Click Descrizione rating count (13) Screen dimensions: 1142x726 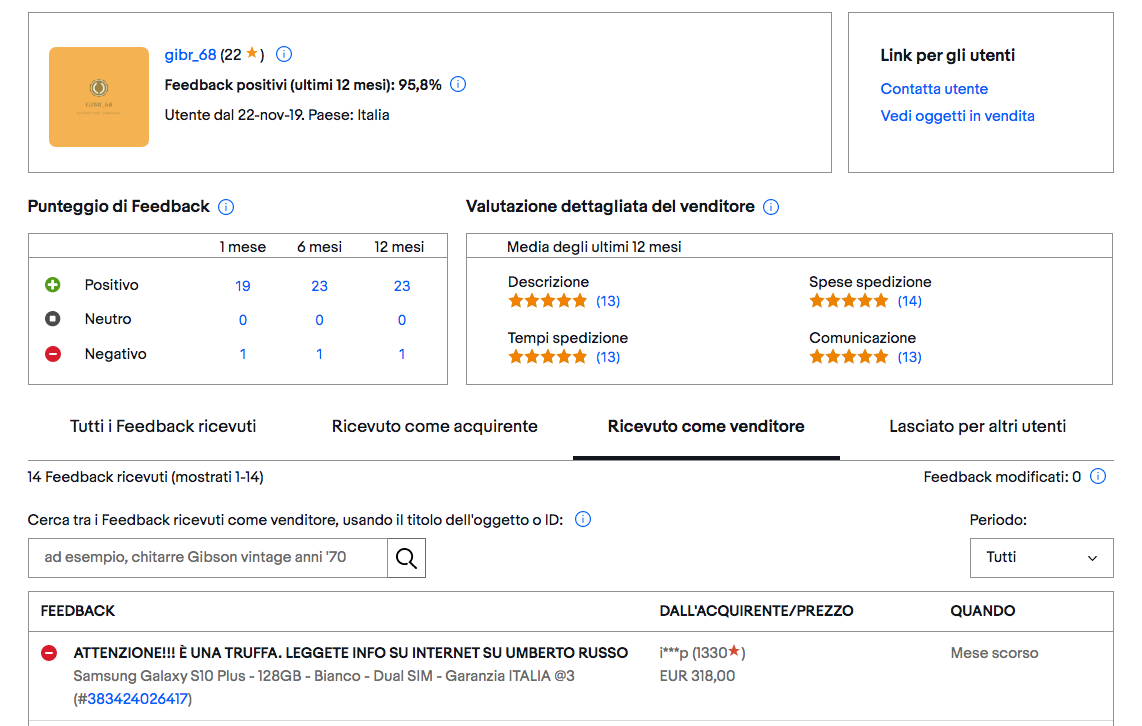click(x=608, y=301)
